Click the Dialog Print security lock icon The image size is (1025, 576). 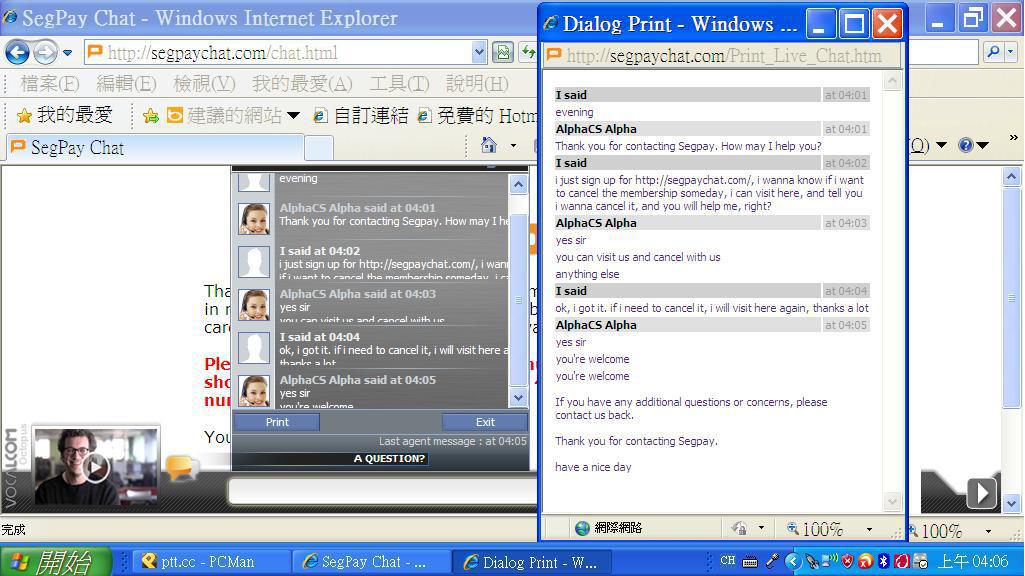[740, 528]
